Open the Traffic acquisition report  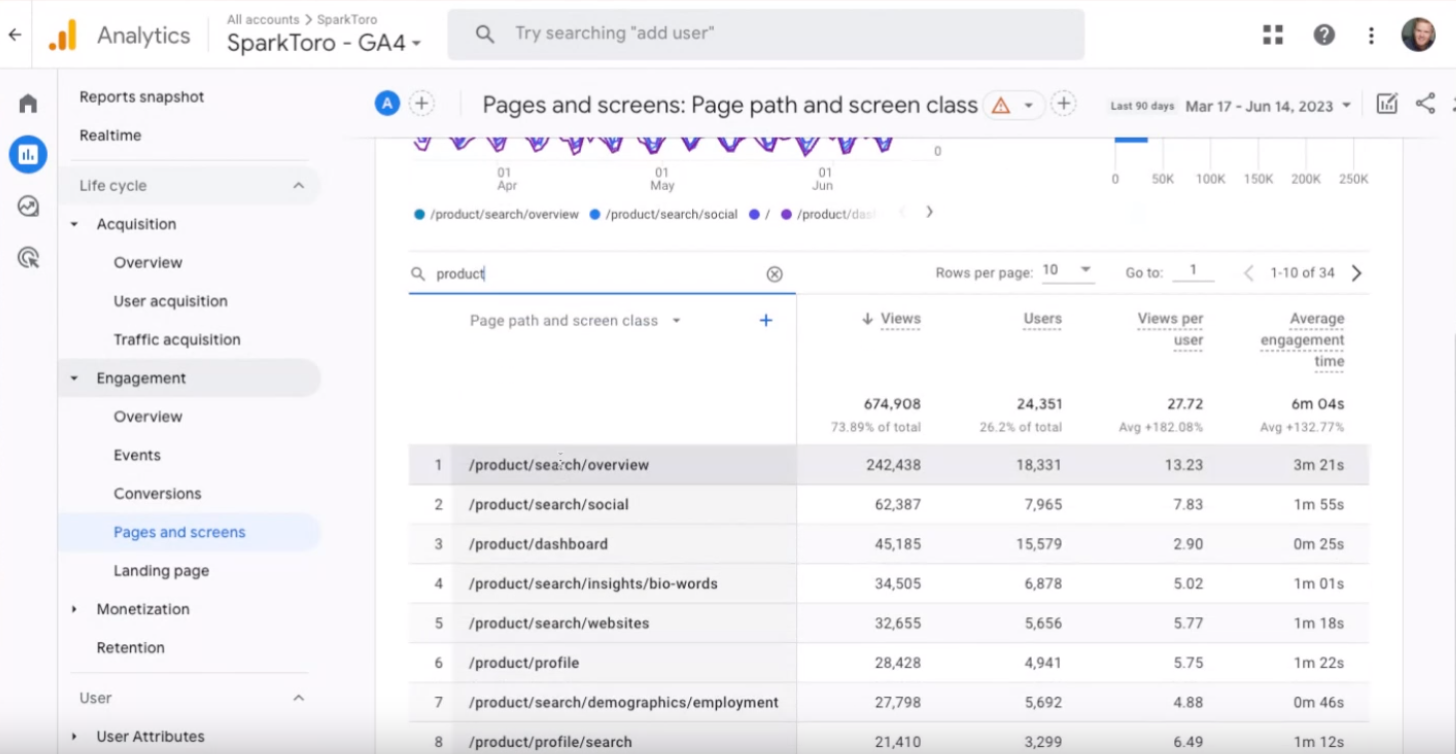tap(177, 340)
